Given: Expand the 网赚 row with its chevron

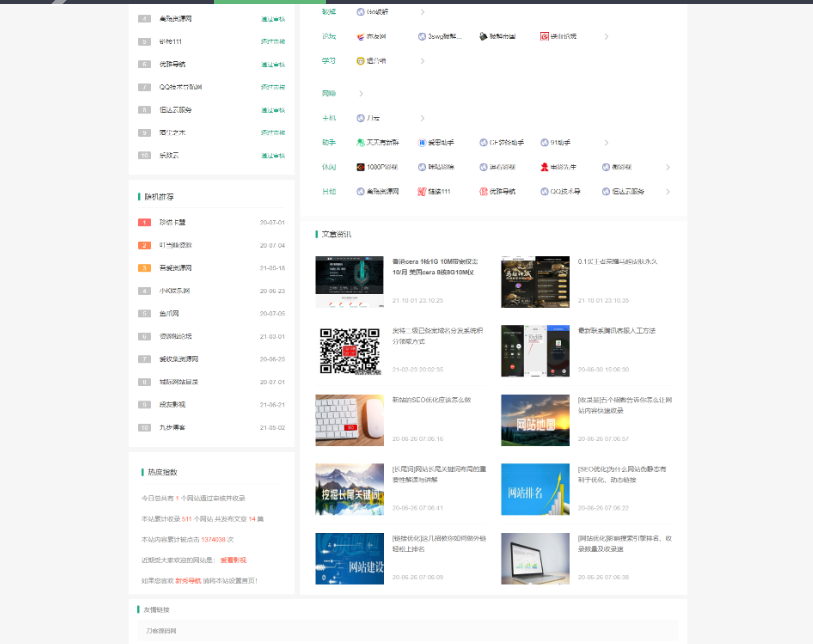Looking at the screenshot, I should coord(361,93).
